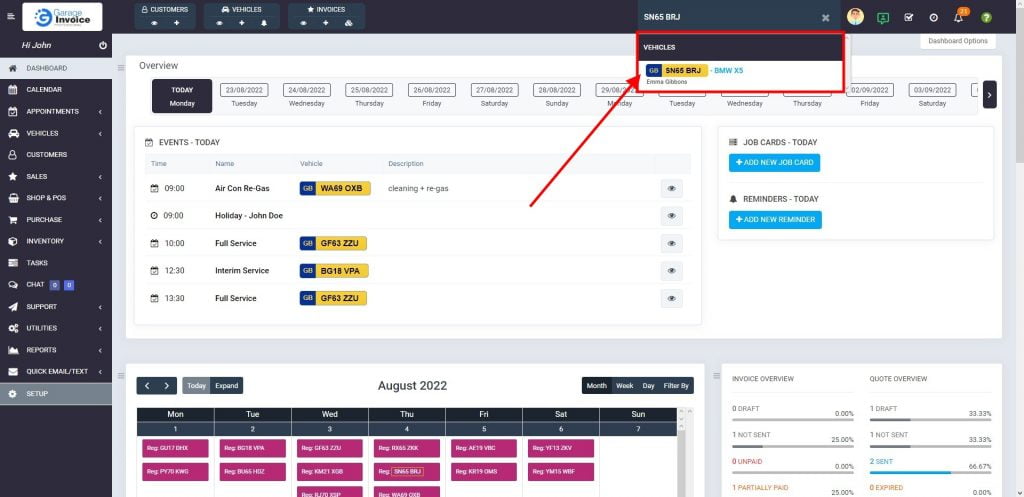Expand Support sidebar menu

[56, 306]
